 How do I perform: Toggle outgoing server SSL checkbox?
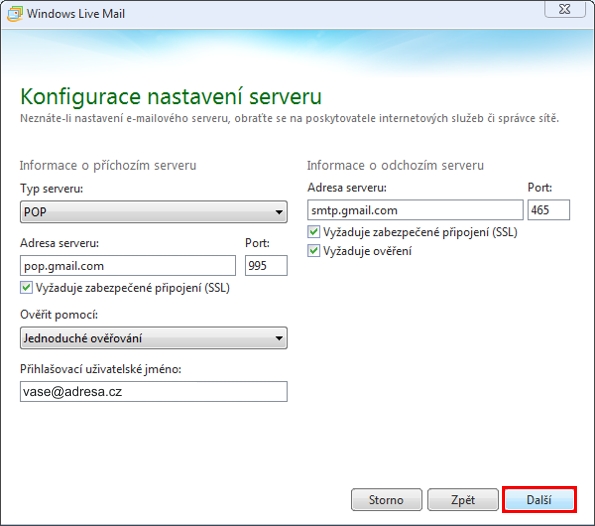coord(313,232)
